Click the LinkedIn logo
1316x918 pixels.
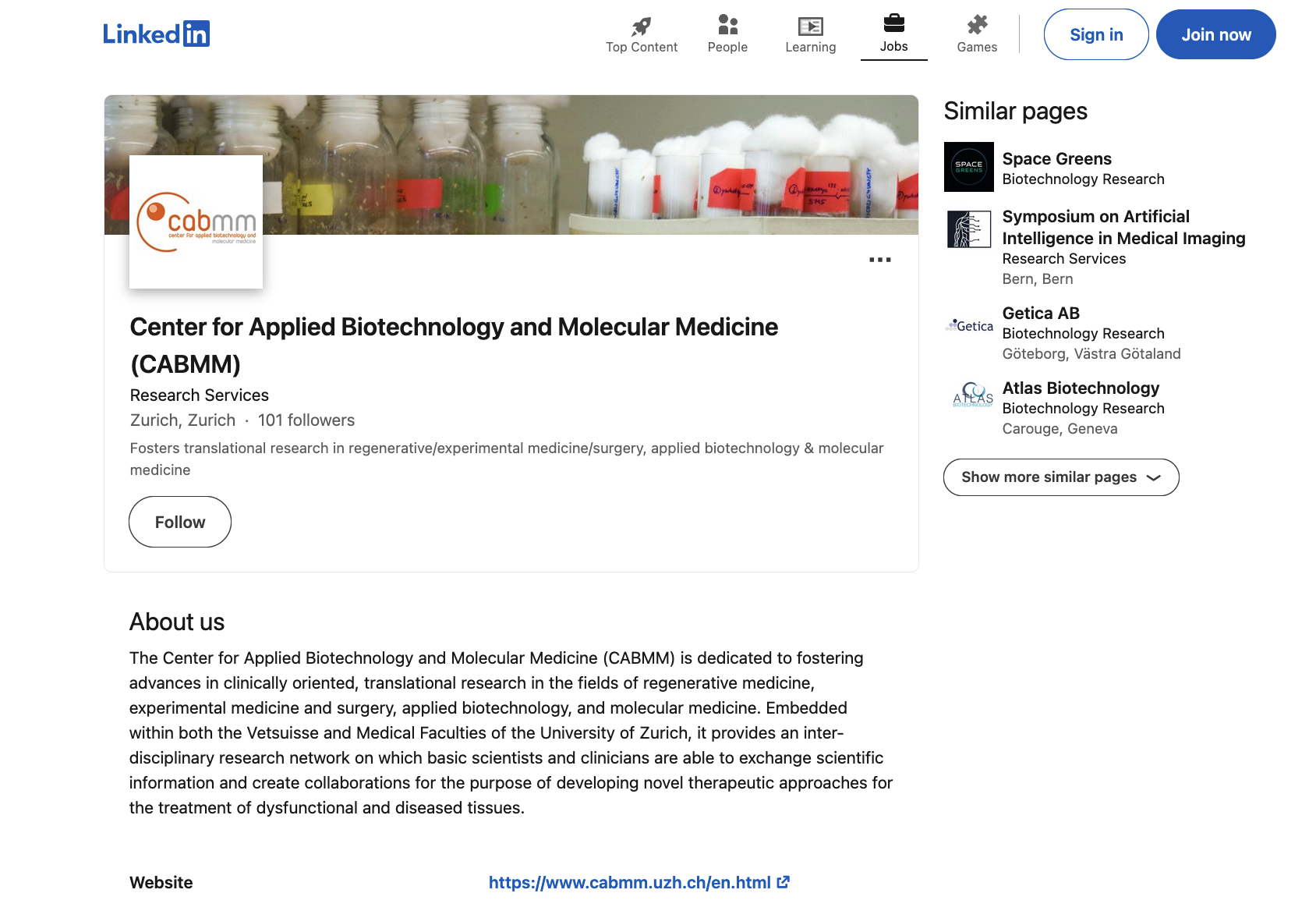point(157,34)
